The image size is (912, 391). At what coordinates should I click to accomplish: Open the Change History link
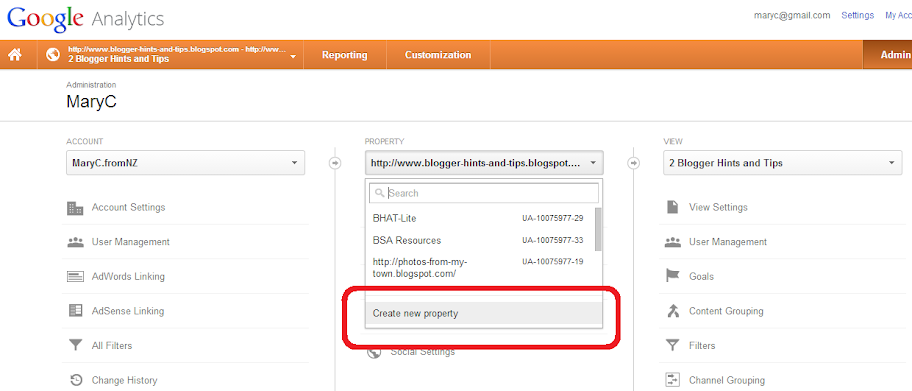(124, 381)
